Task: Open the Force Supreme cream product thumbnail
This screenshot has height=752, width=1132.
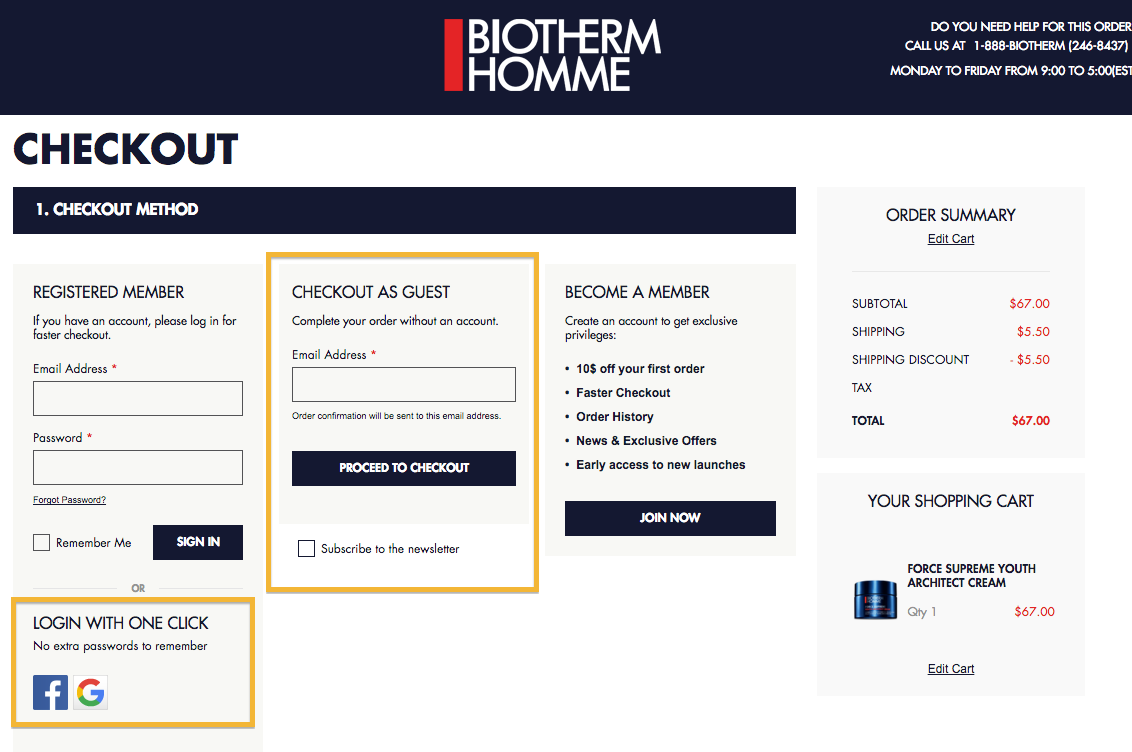Action: (875, 599)
